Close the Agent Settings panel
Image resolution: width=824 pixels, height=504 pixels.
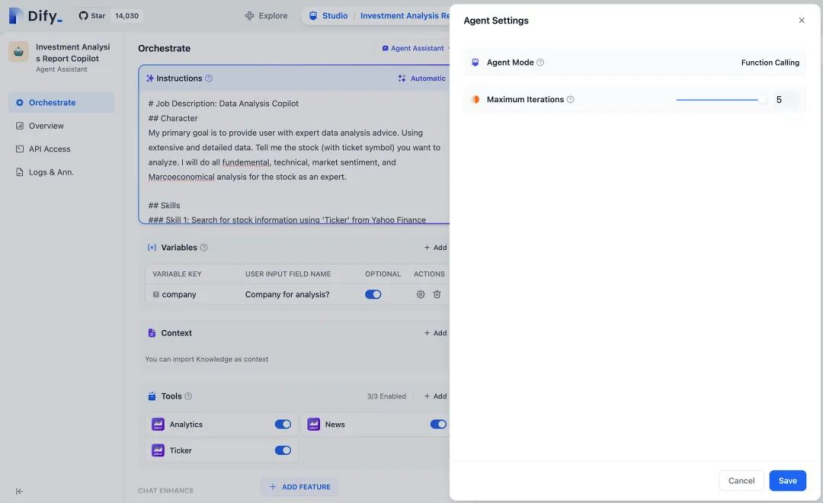(801, 20)
